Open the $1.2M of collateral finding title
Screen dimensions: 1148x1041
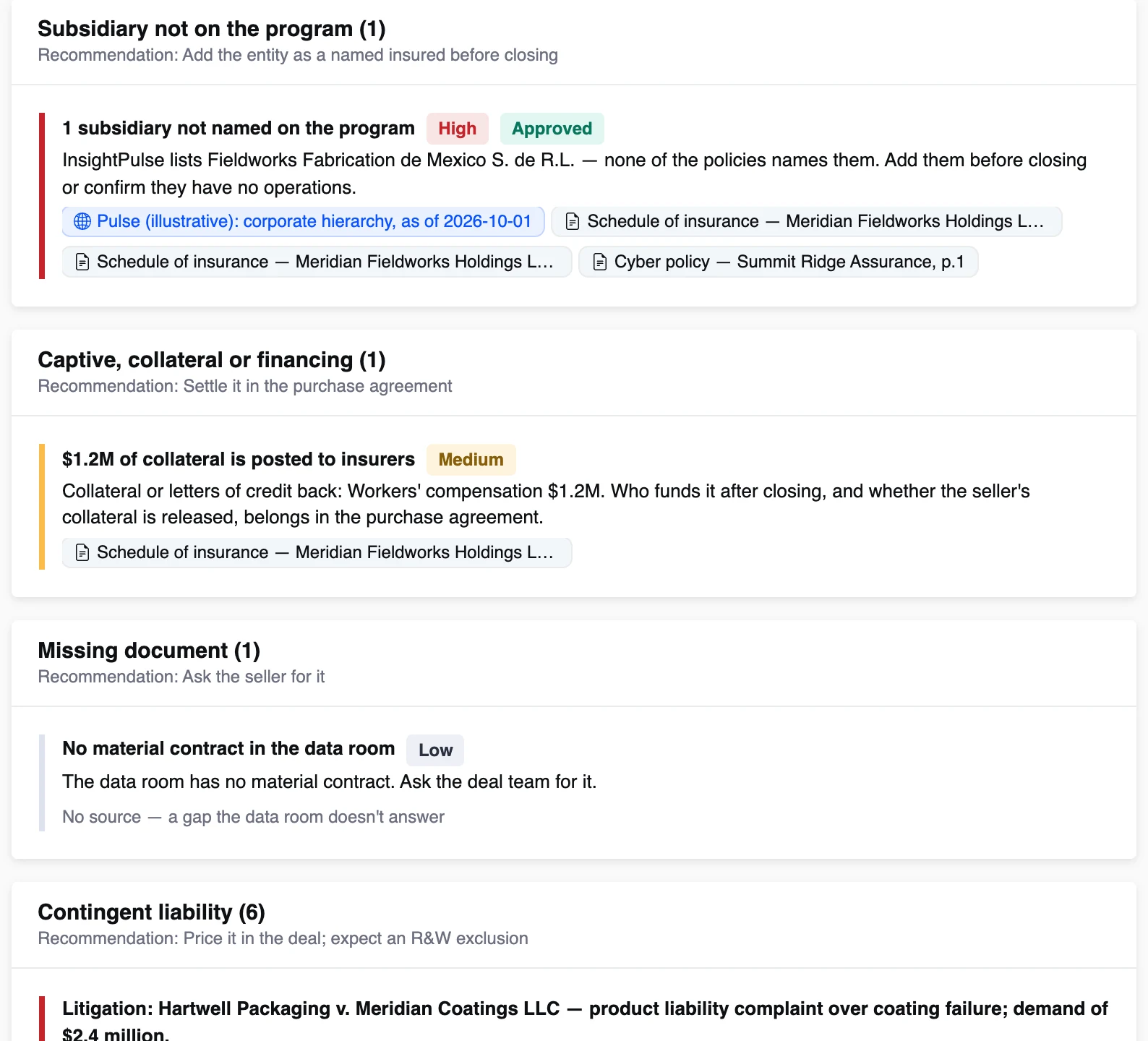tap(239, 459)
